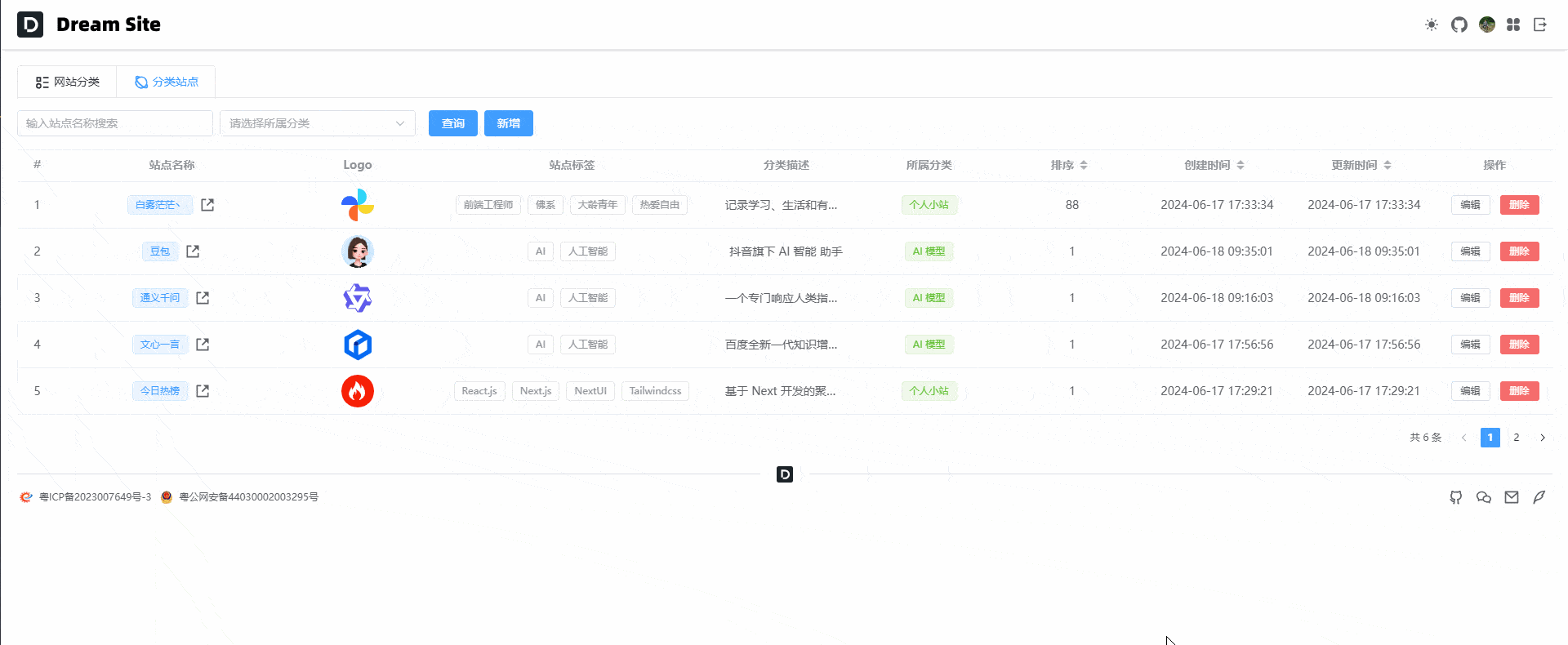Click the footer email envelope icon

(x=1512, y=497)
